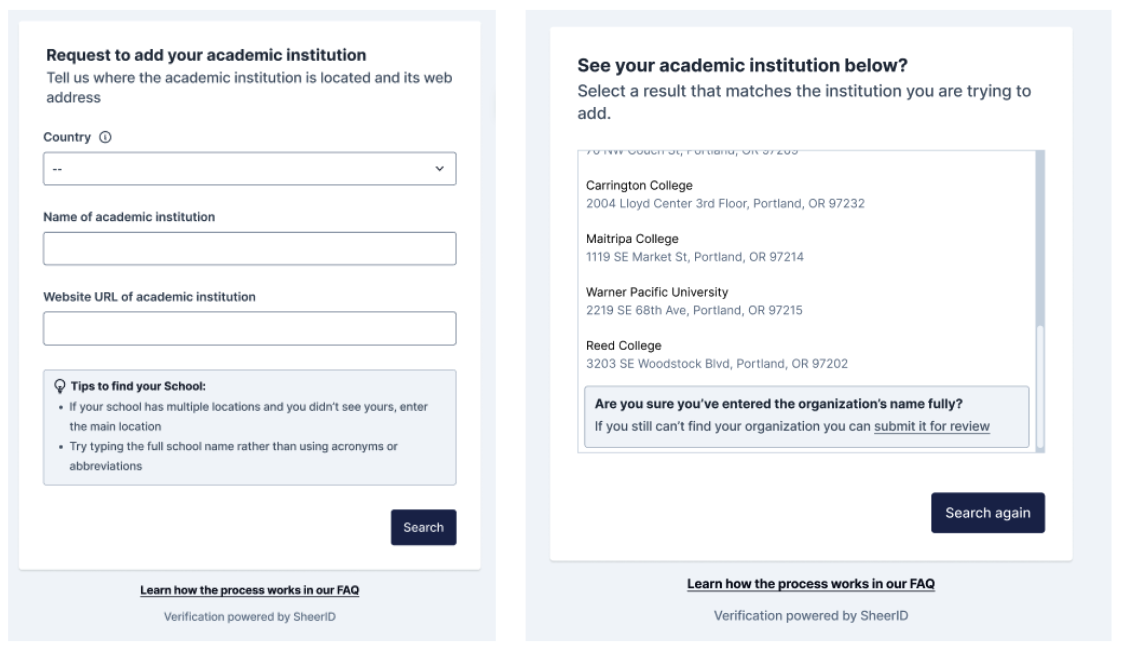Viewport: 1121px width, 651px height.
Task: Focus the Name of academic institution field
Action: [x=249, y=249]
